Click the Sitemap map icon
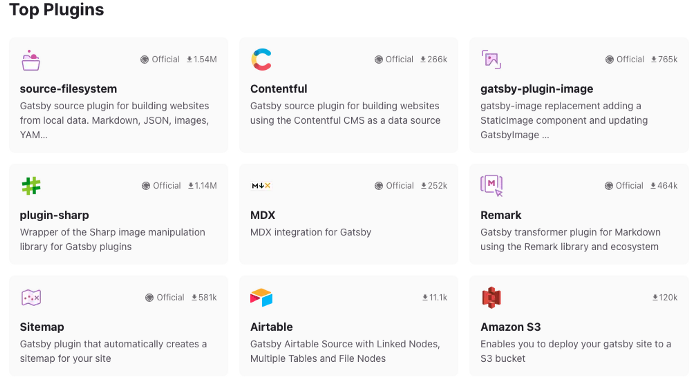Image resolution: width=700 pixels, height=381 pixels. (x=31, y=297)
